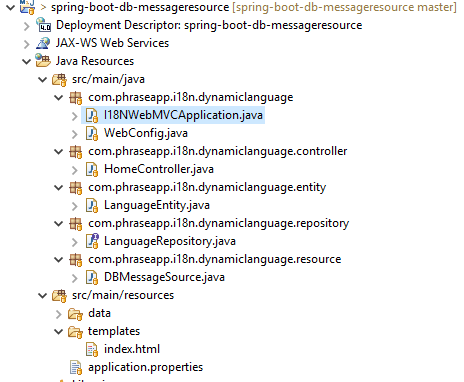Select the 'src/main/java' label
Screen dimensions: 464x382
[x=108, y=79]
